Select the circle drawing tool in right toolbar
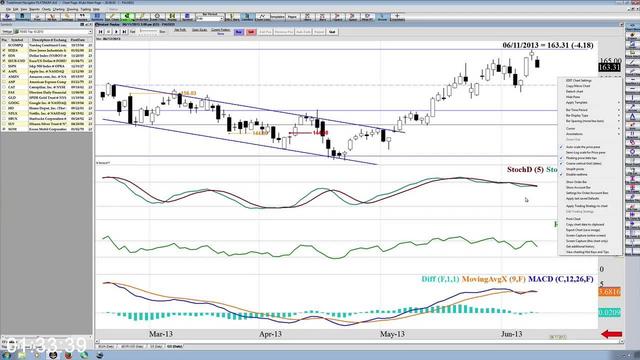640x360 pixels. pyautogui.click(x=632, y=151)
